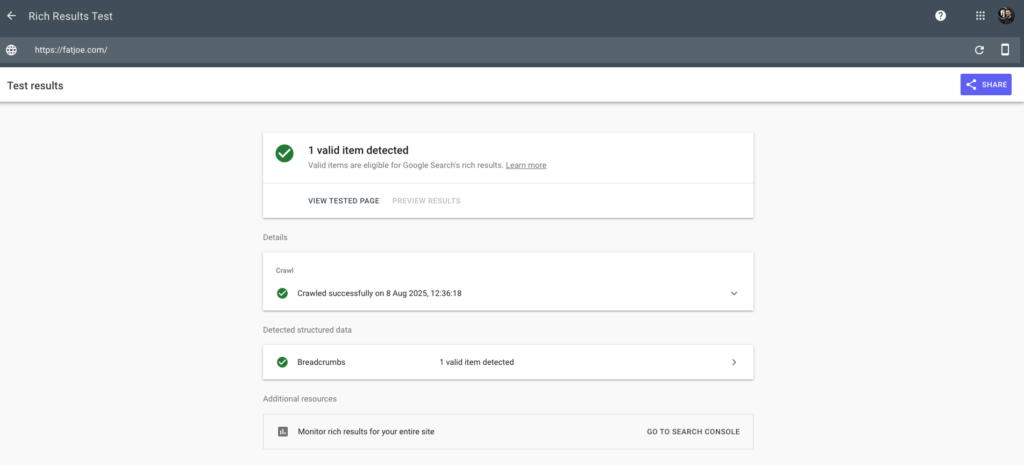This screenshot has height=465, width=1024.
Task: Click the user account avatar
Action: coord(1006,16)
